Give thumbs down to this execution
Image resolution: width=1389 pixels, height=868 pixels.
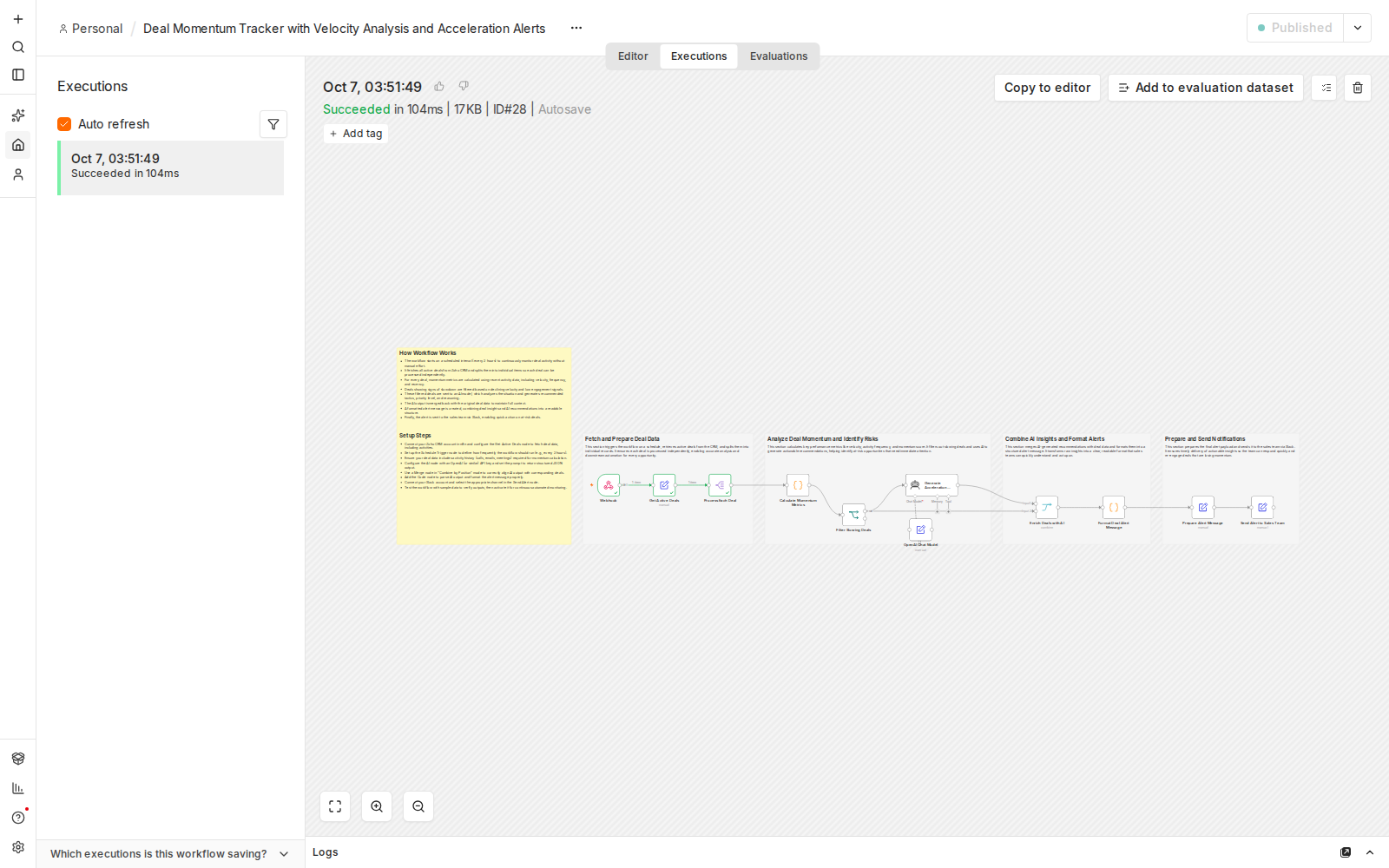[x=464, y=86]
